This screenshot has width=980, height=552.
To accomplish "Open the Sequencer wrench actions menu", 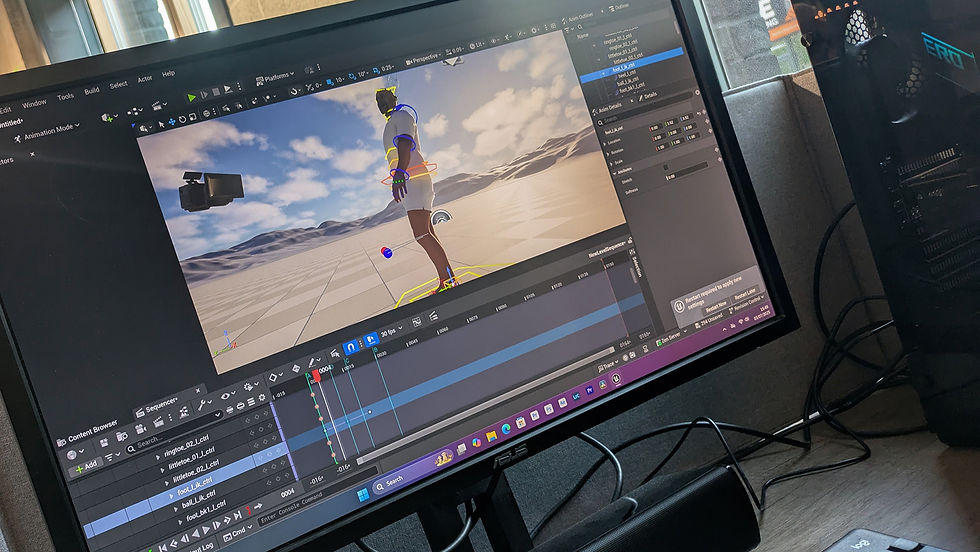I will coord(204,406).
